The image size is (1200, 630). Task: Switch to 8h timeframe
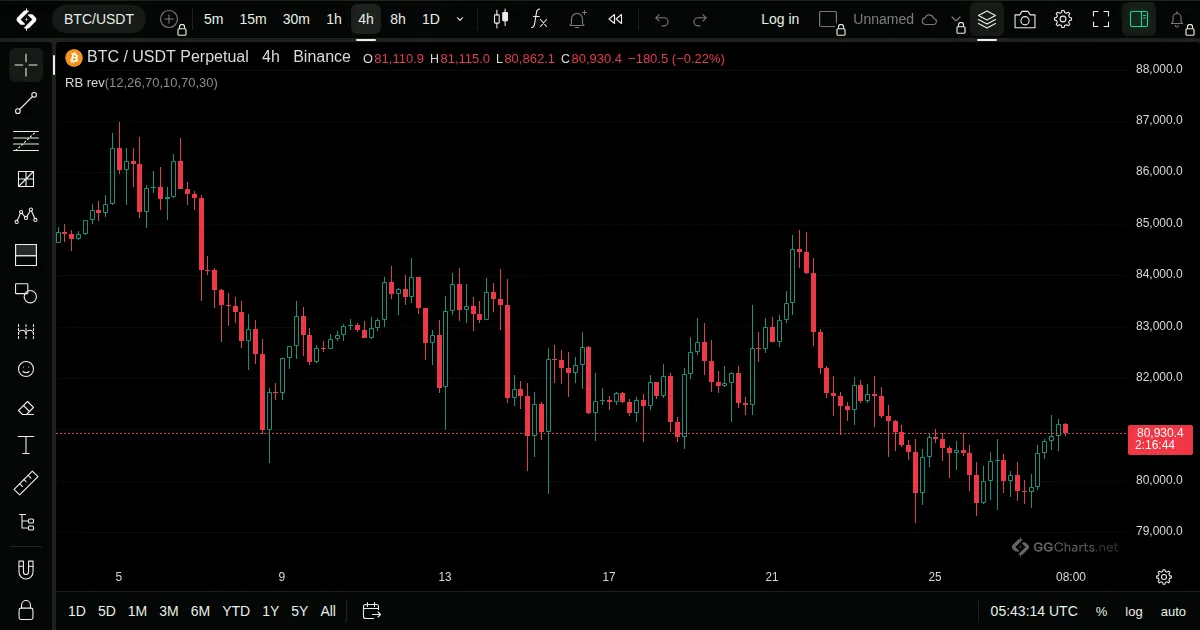pos(398,19)
